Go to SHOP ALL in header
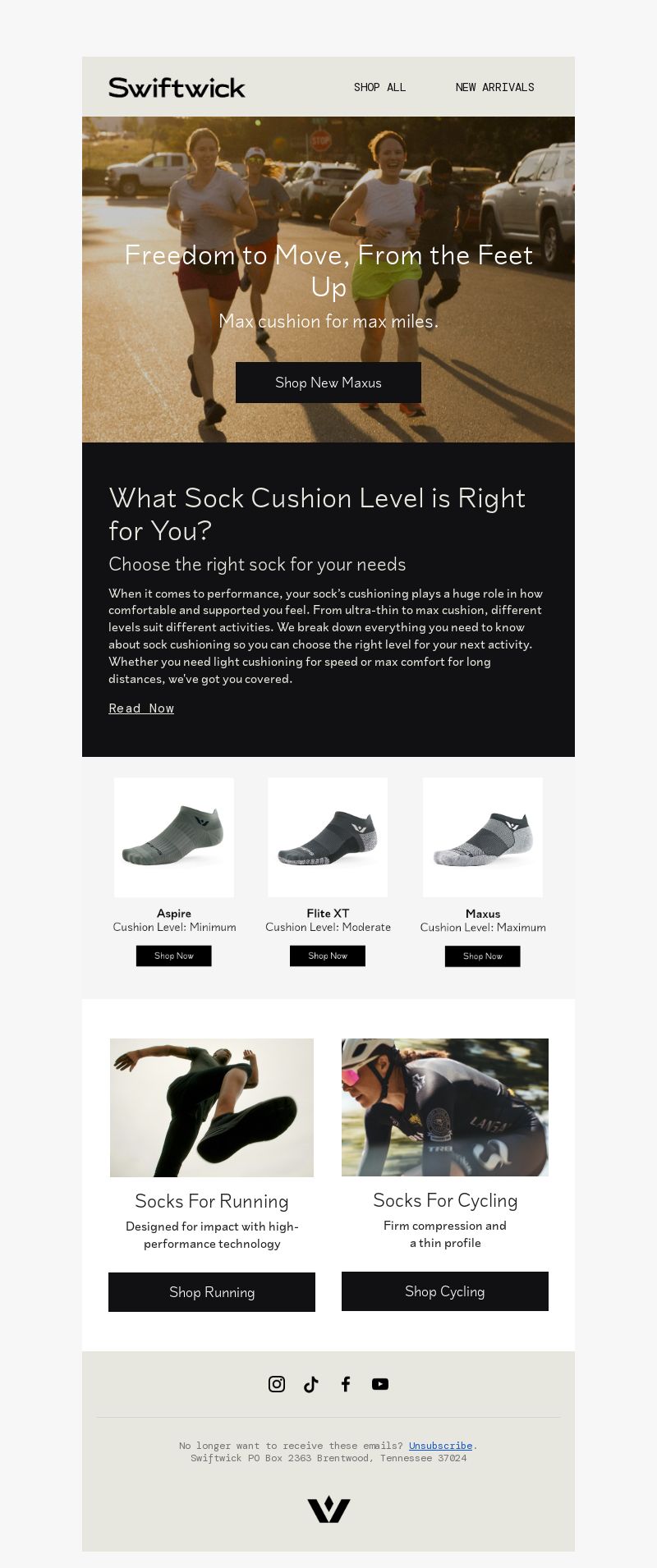Image resolution: width=657 pixels, height=1568 pixels. 379,87
